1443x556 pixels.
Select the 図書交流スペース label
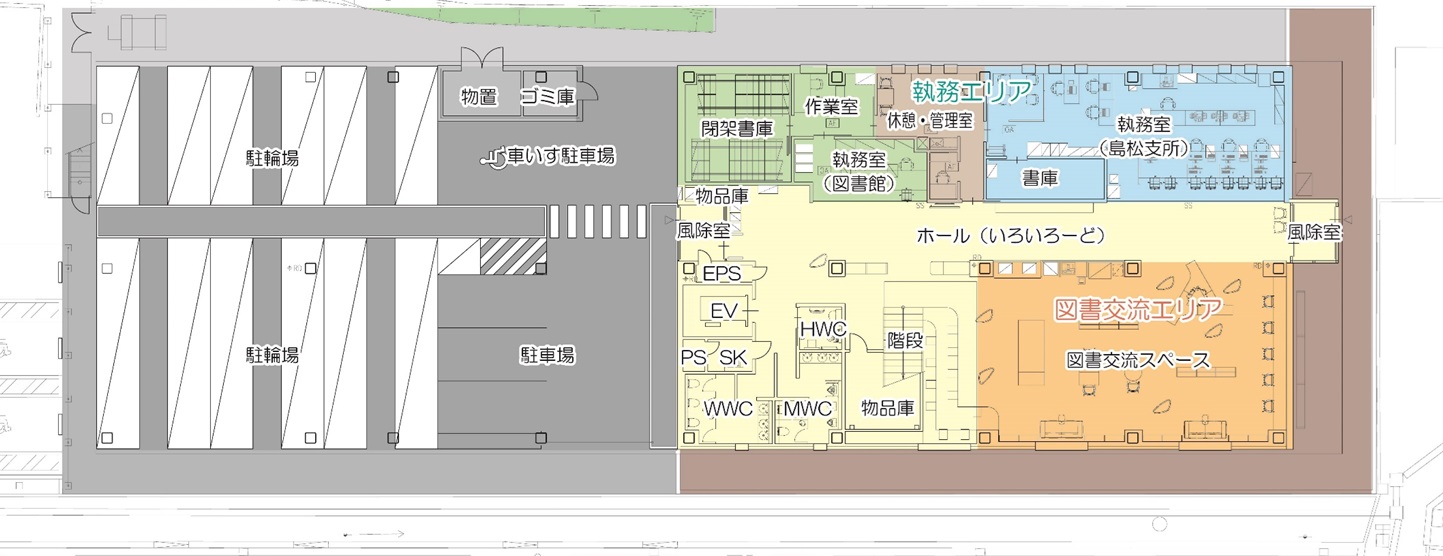(x=1138, y=360)
